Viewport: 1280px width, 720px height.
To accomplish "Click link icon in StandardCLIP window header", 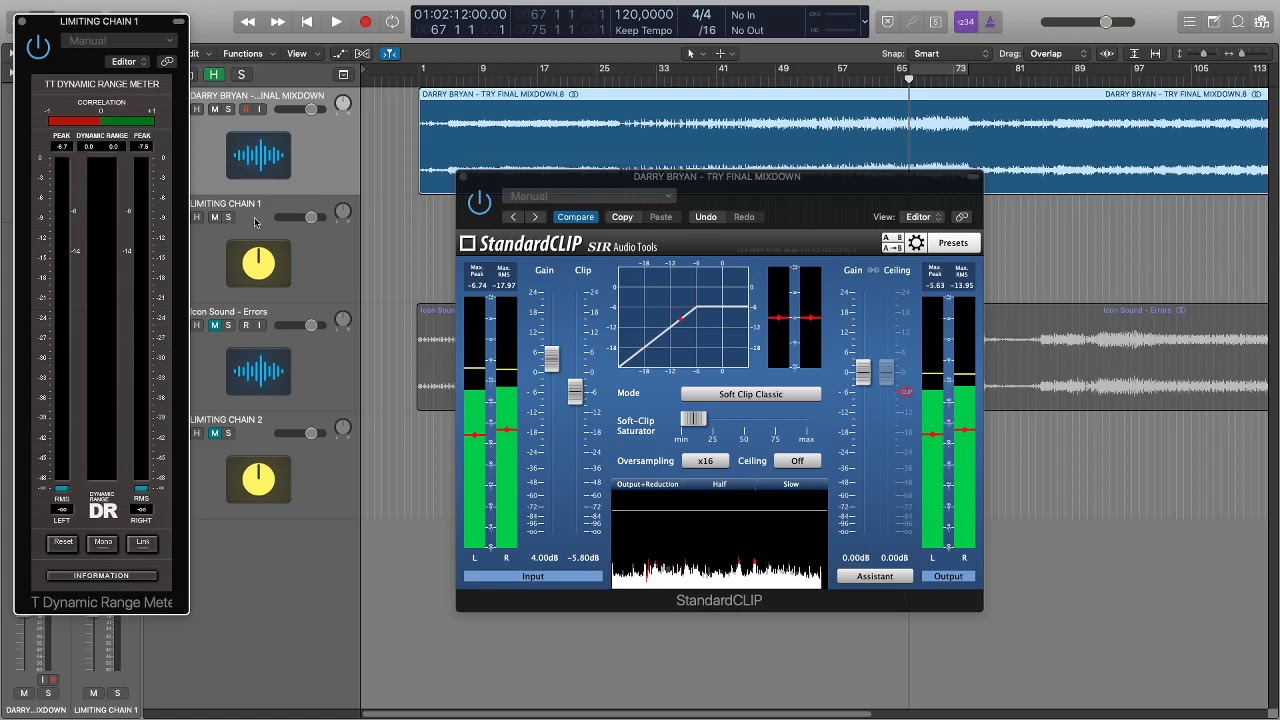I will point(962,217).
